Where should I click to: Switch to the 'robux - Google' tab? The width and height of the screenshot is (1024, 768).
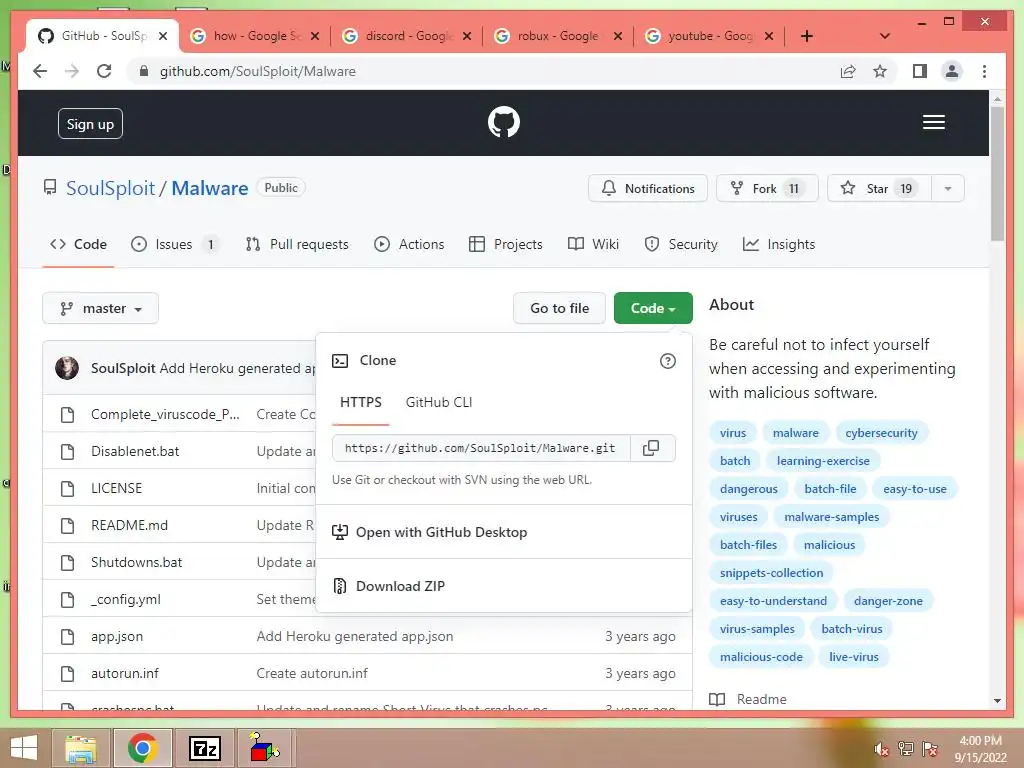pos(558,36)
